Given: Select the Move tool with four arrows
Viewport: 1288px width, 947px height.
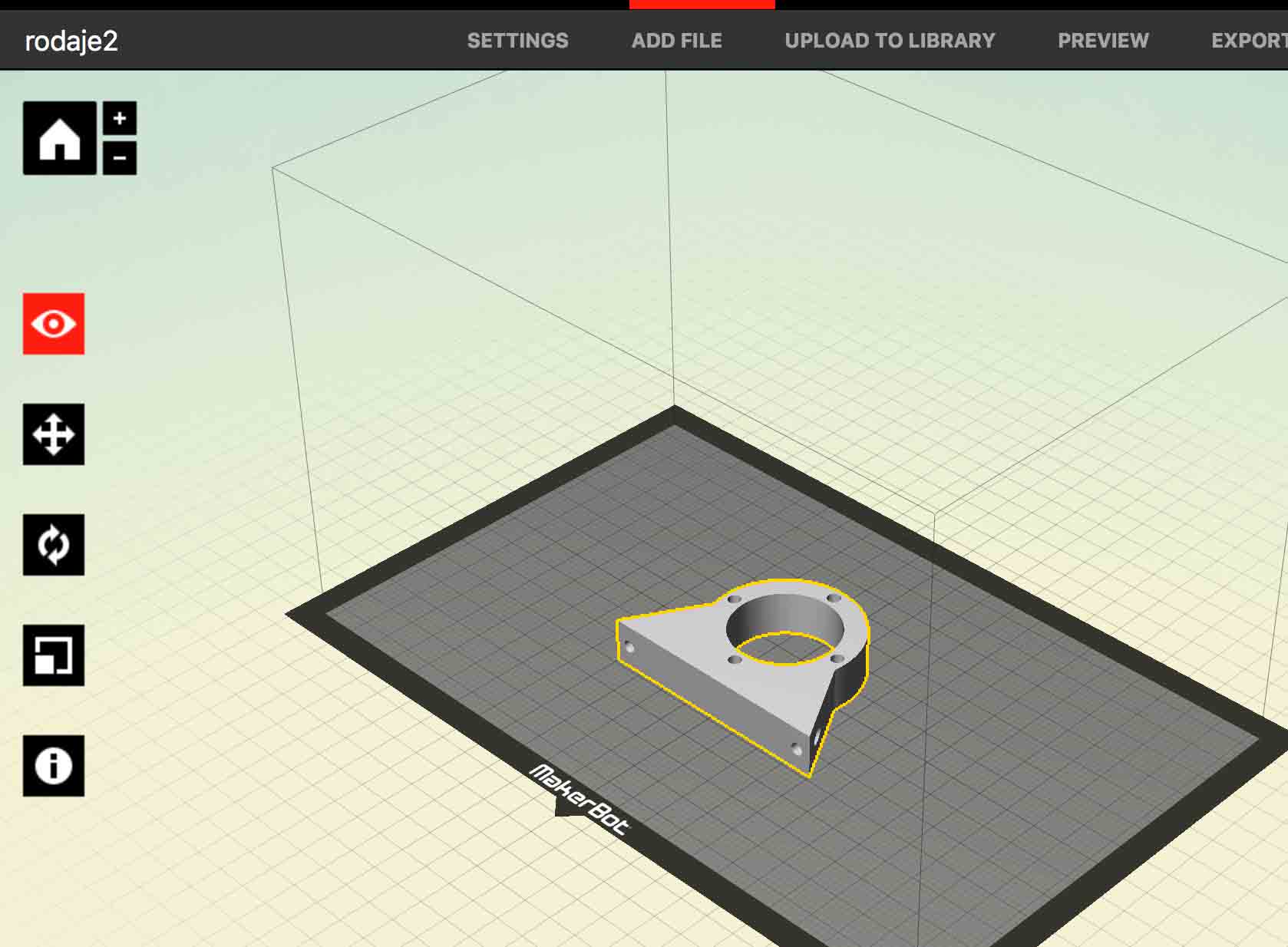Looking at the screenshot, I should point(54,434).
